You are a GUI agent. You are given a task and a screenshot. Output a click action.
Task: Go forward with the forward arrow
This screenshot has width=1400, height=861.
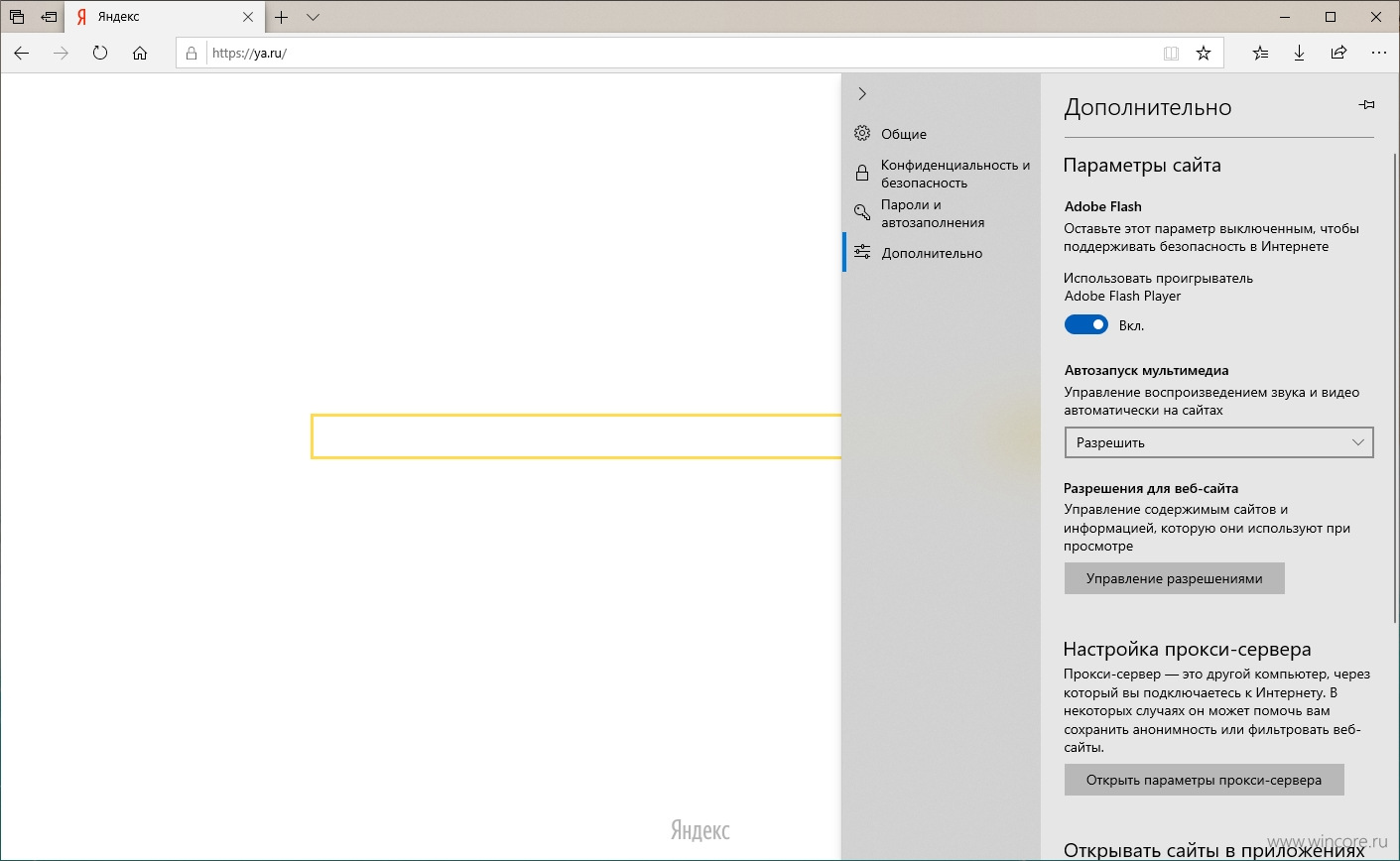pos(62,54)
